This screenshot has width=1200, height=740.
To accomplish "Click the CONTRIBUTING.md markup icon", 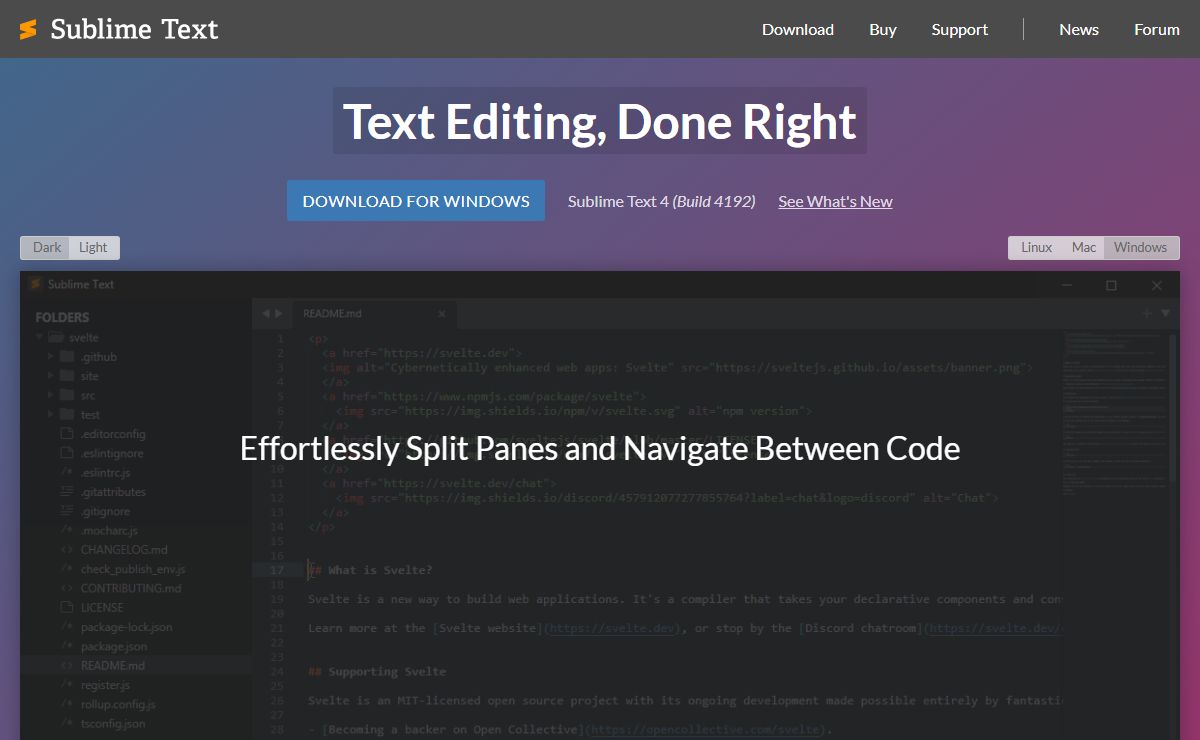I will [x=67, y=588].
